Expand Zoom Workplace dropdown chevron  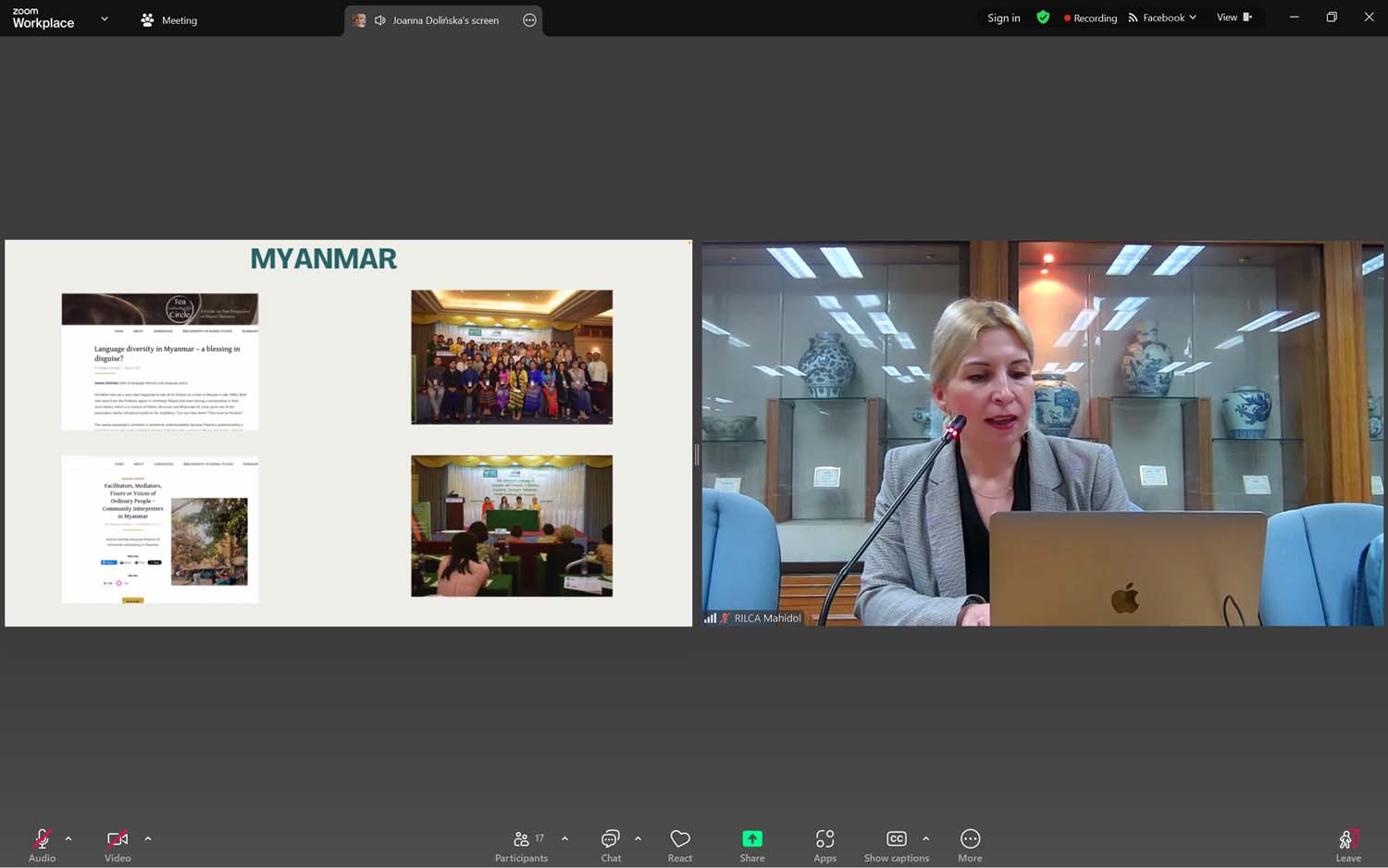point(105,19)
